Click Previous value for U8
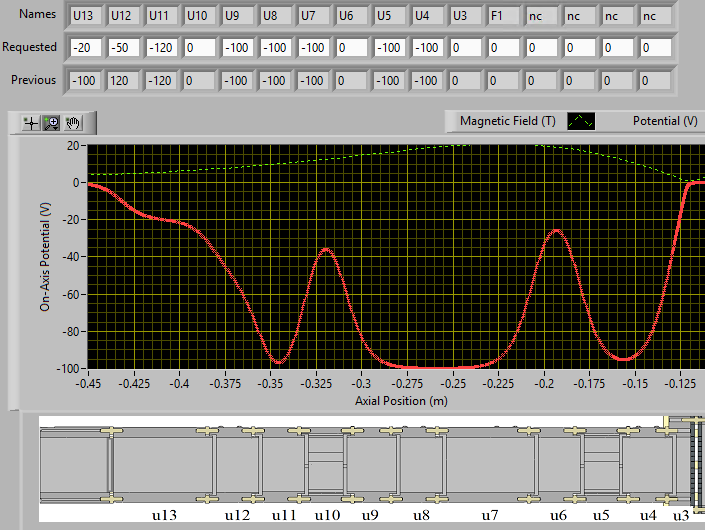This screenshot has height=530, width=705. coord(275,81)
